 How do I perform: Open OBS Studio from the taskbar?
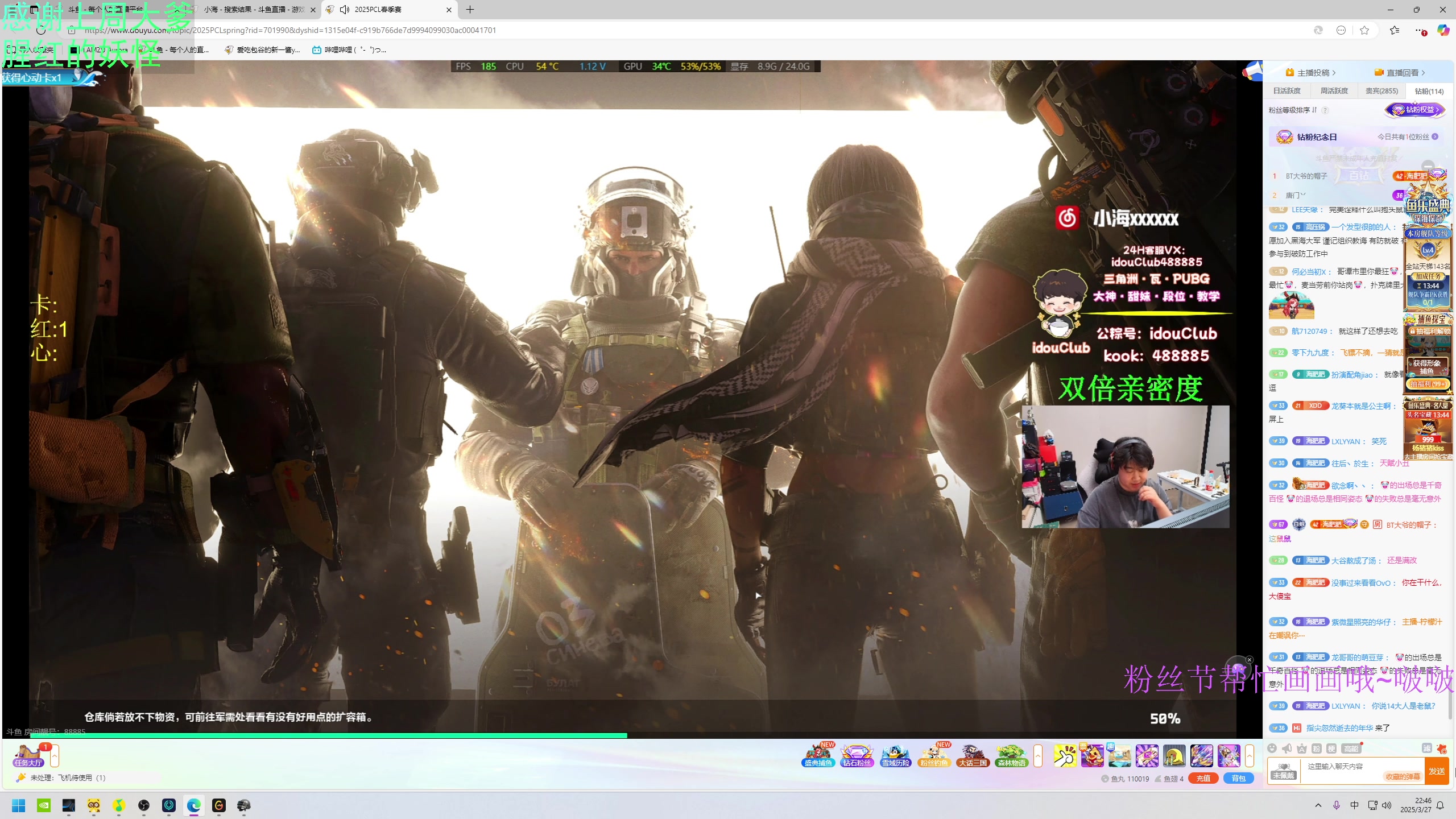tap(144, 805)
